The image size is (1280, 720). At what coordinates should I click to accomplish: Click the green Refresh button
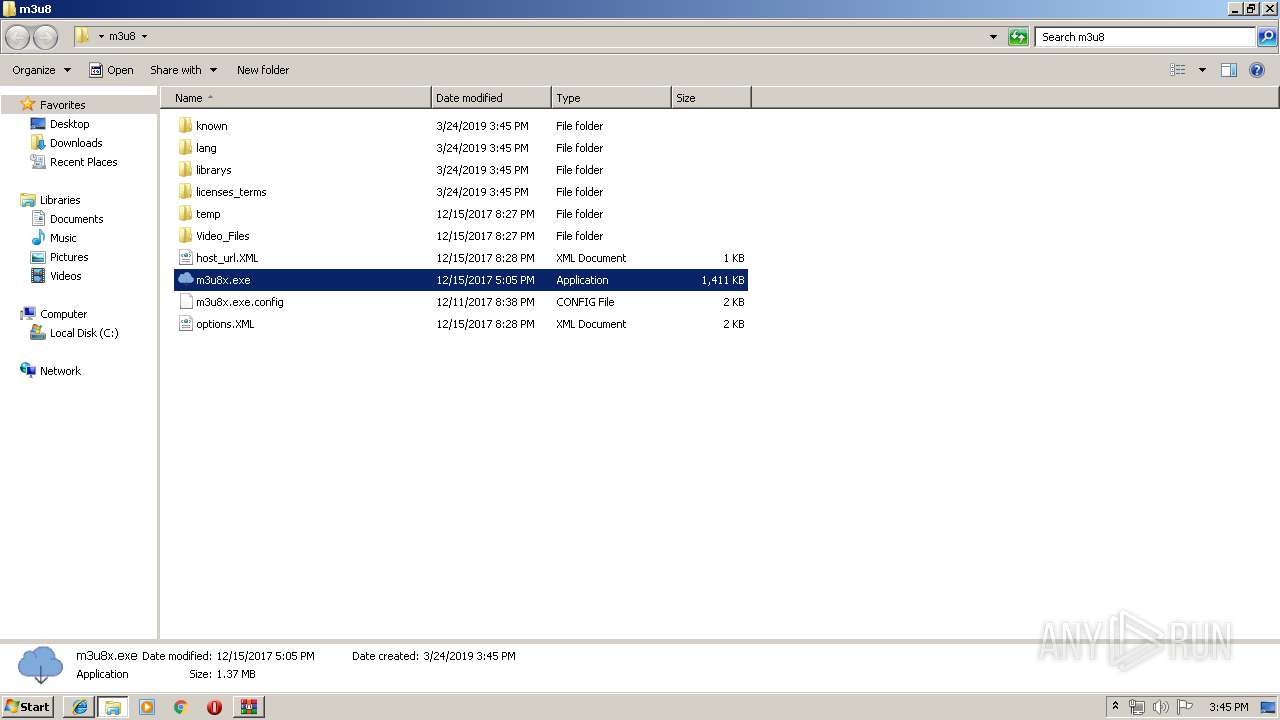1018,37
